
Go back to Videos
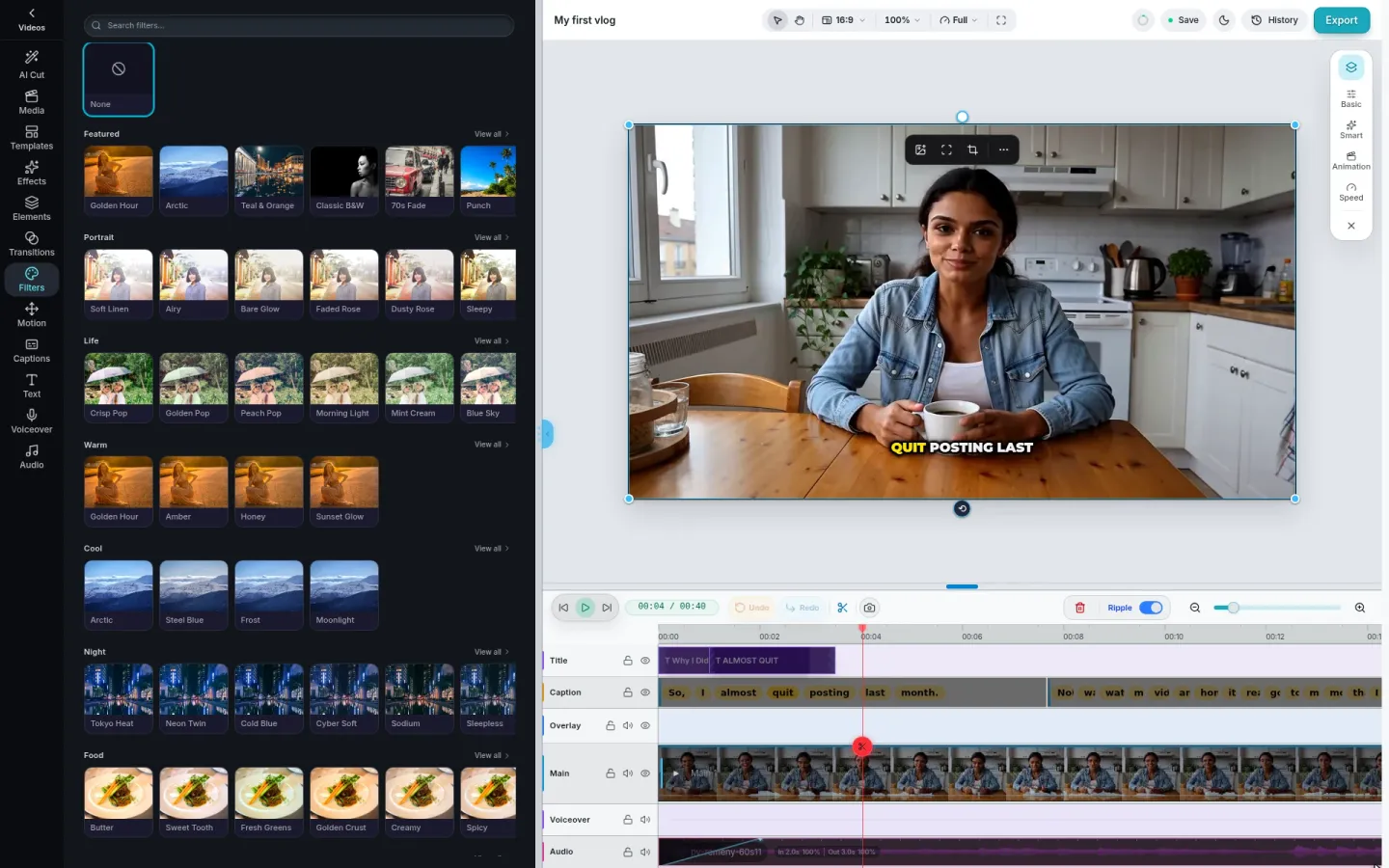click(x=32, y=19)
